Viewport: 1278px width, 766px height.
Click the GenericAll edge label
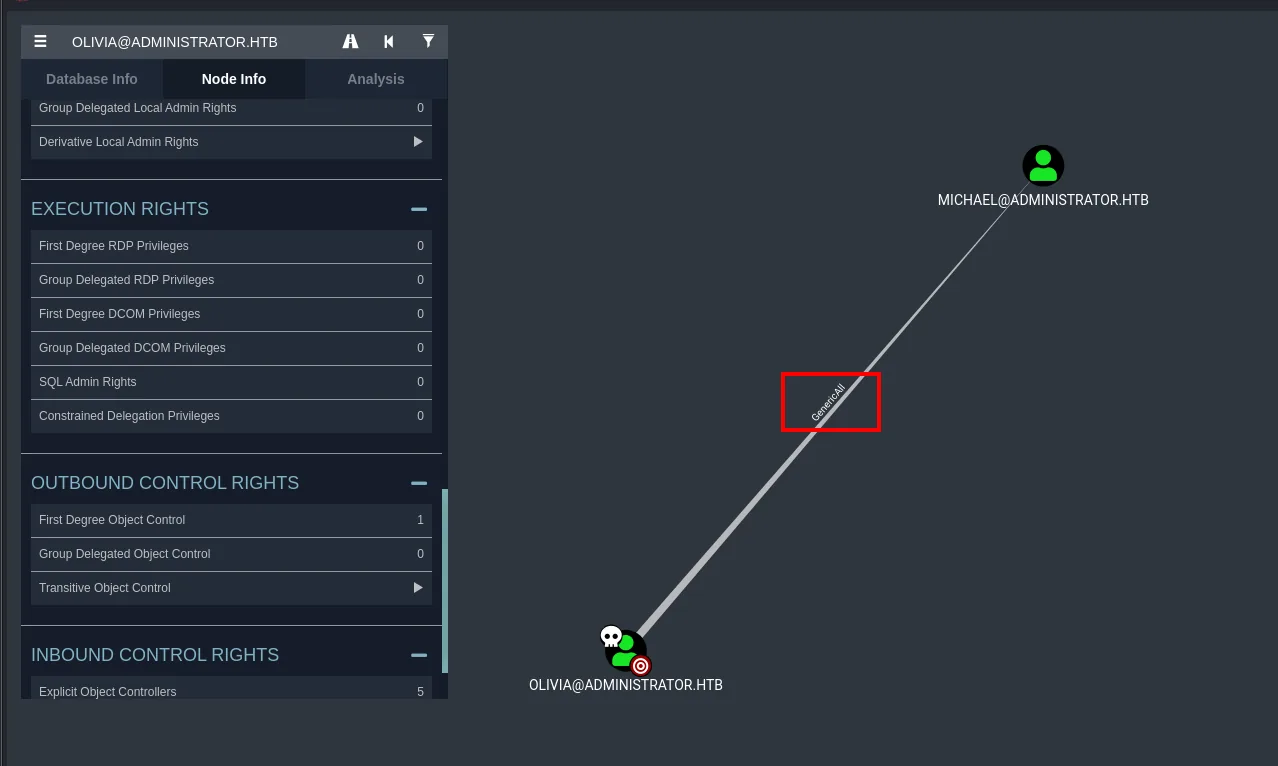click(x=829, y=401)
